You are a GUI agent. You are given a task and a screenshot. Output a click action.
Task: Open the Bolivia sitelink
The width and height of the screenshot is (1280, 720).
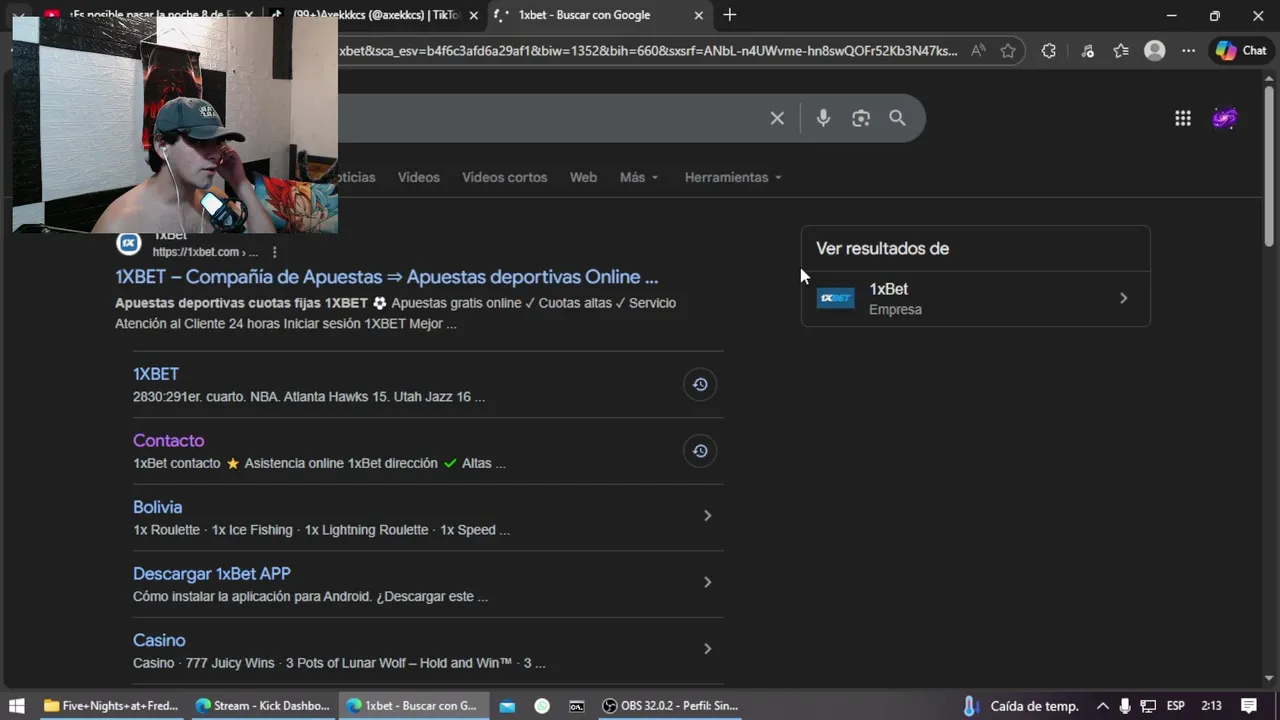pyautogui.click(x=157, y=507)
